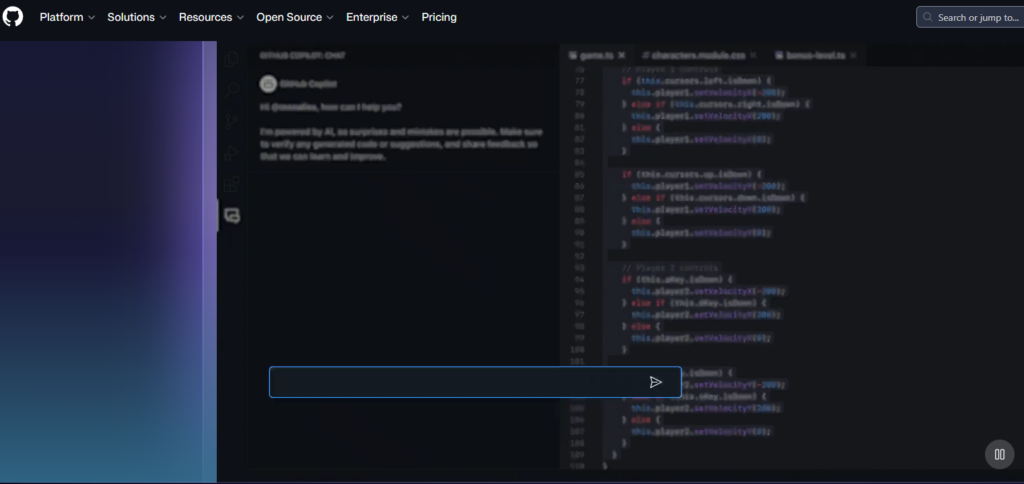Switch to the bonus-level.ts tab
This screenshot has width=1024, height=484.
click(814, 56)
